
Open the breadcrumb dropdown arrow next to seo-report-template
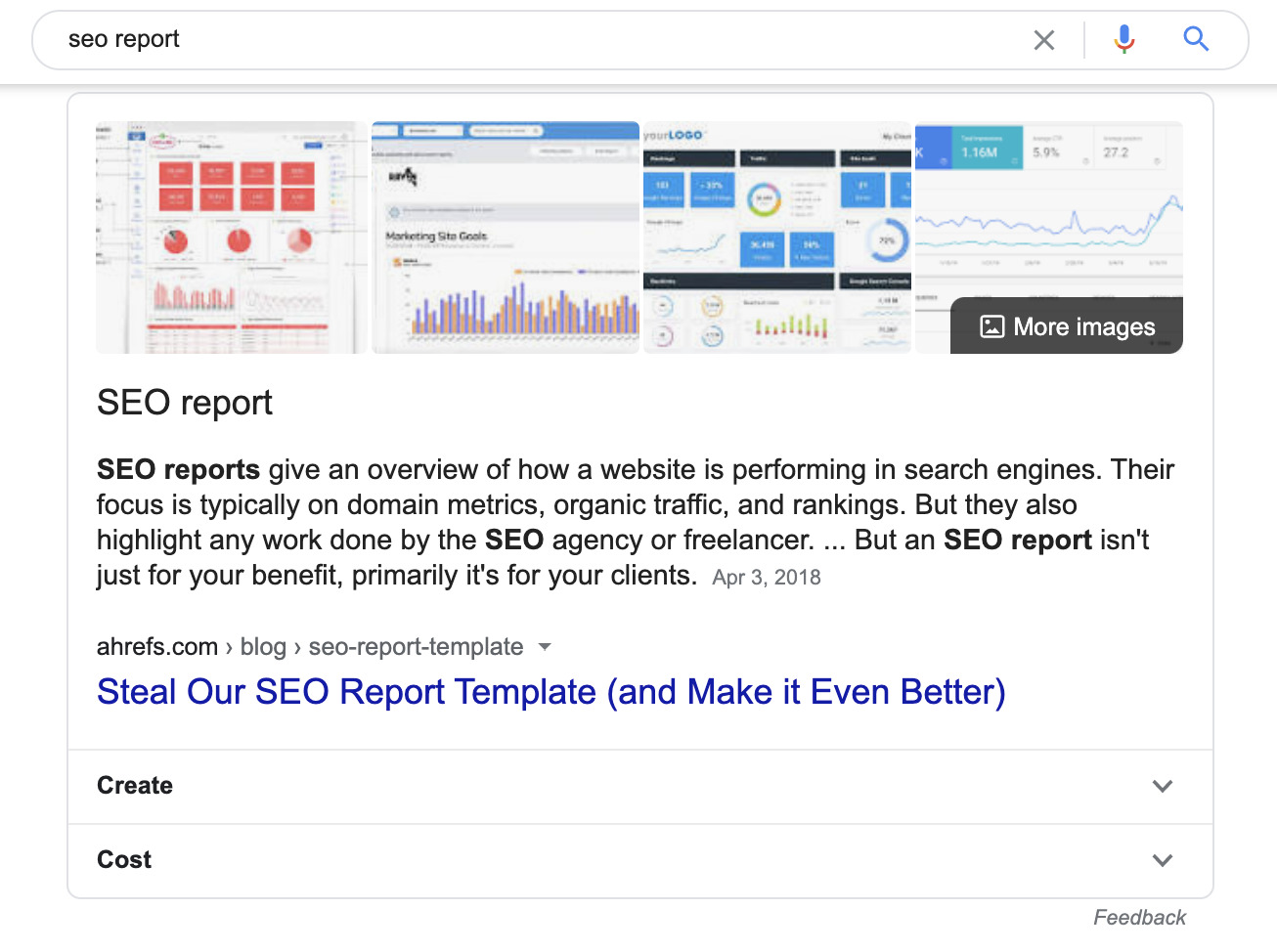tap(546, 646)
